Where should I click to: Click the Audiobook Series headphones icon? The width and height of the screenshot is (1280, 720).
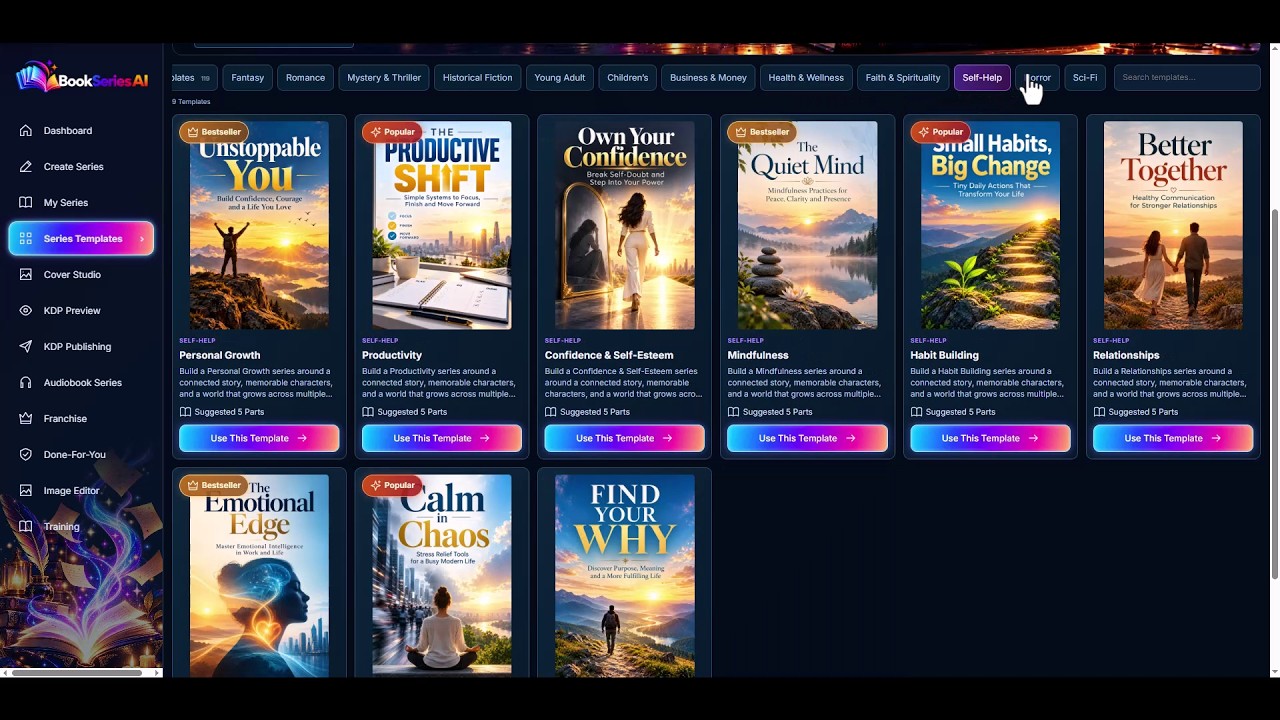pyautogui.click(x=26, y=383)
